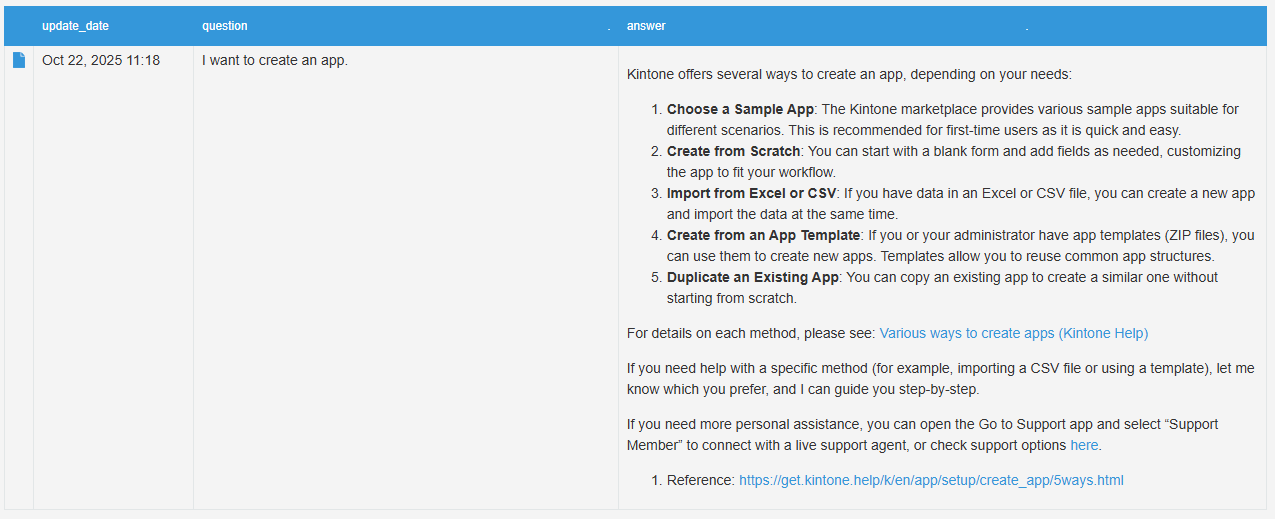Screen dimensions: 1275x519
Task: Click 'I want to create an app.' cell
Action: point(275,60)
